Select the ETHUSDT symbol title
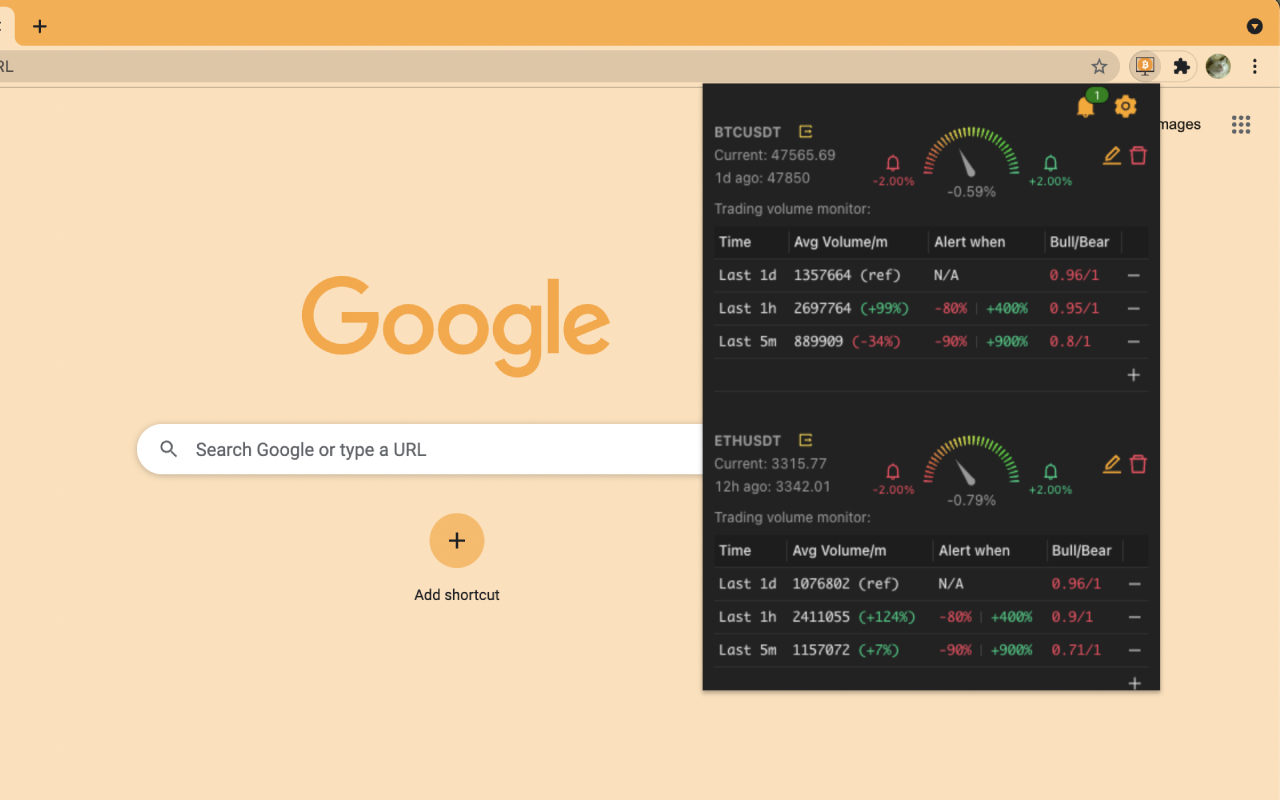 tap(748, 441)
